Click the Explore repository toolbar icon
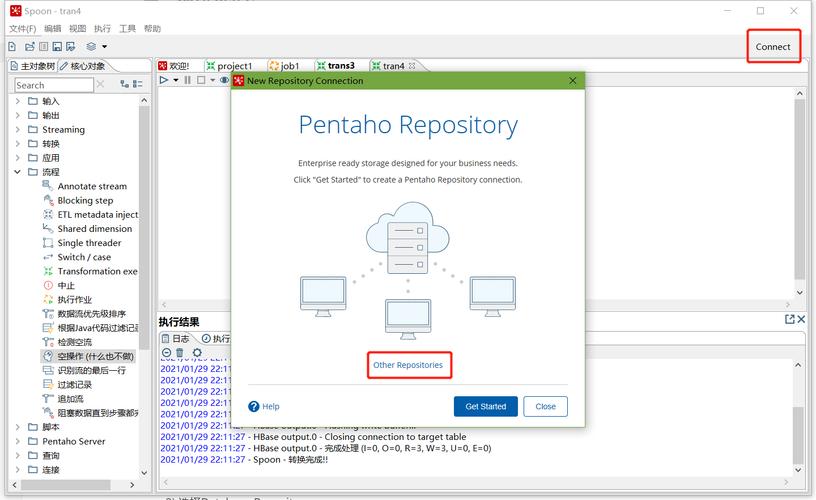This screenshot has height=500, width=816. [44, 46]
